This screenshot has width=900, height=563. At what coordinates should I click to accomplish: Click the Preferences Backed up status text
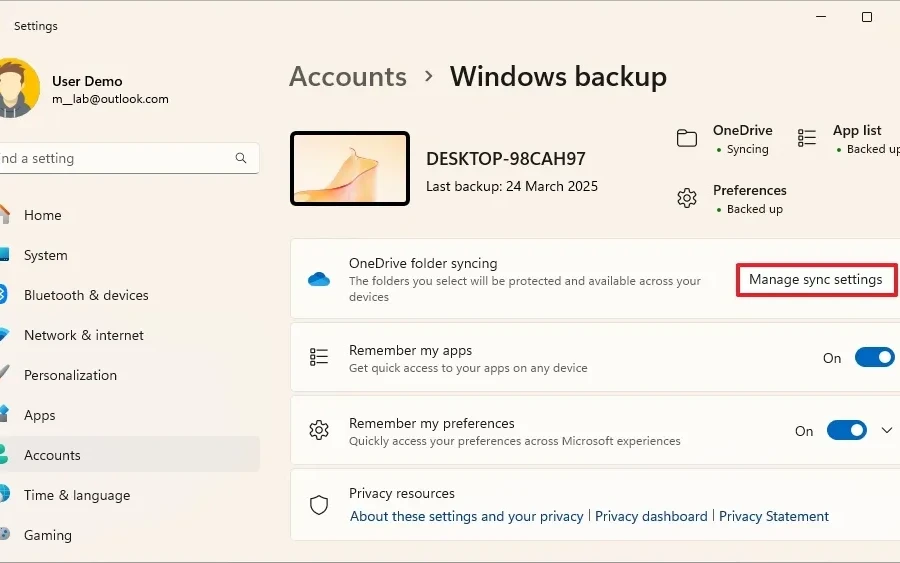pos(754,209)
